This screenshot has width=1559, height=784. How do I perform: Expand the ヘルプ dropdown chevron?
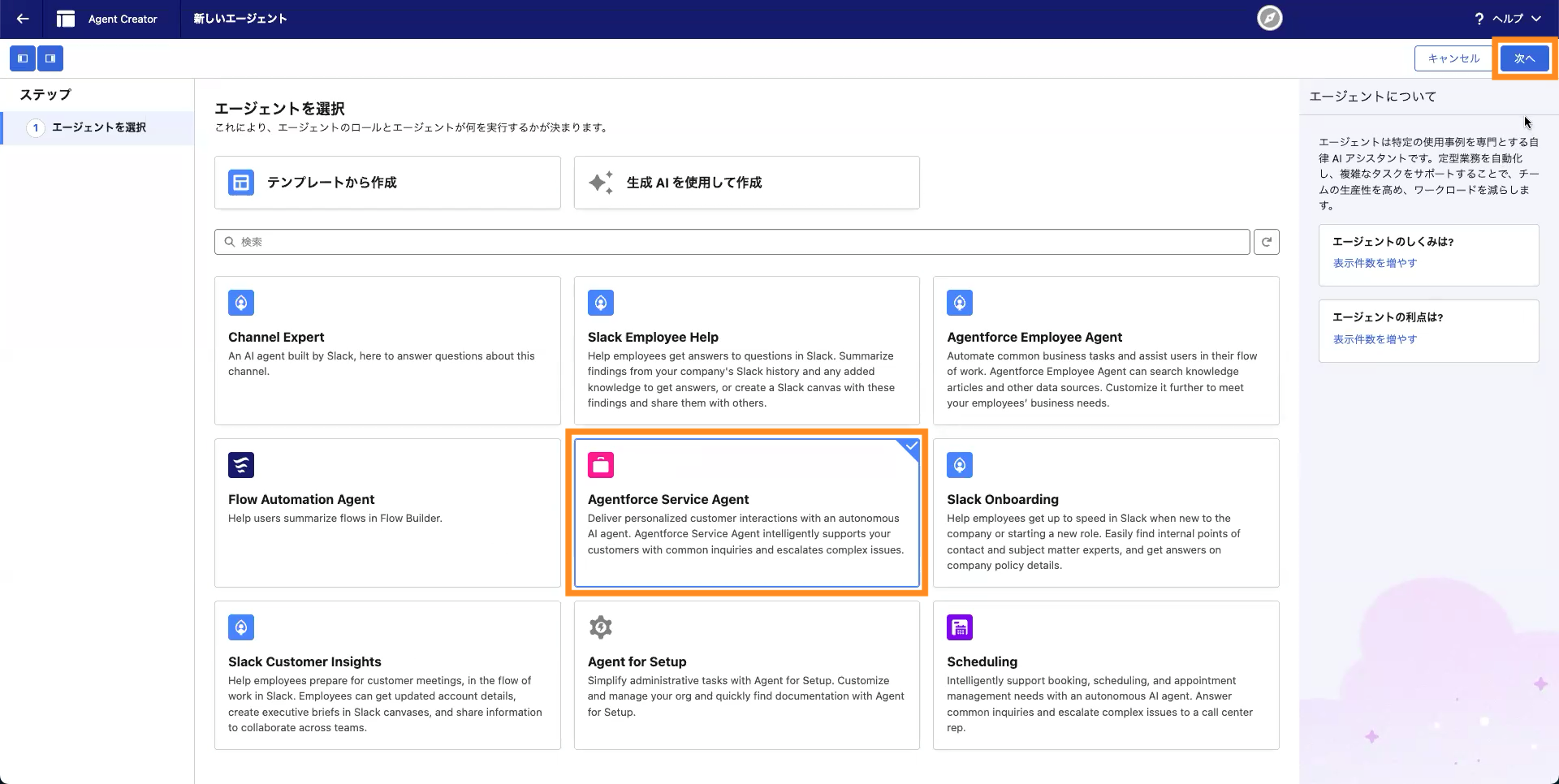pyautogui.click(x=1536, y=19)
